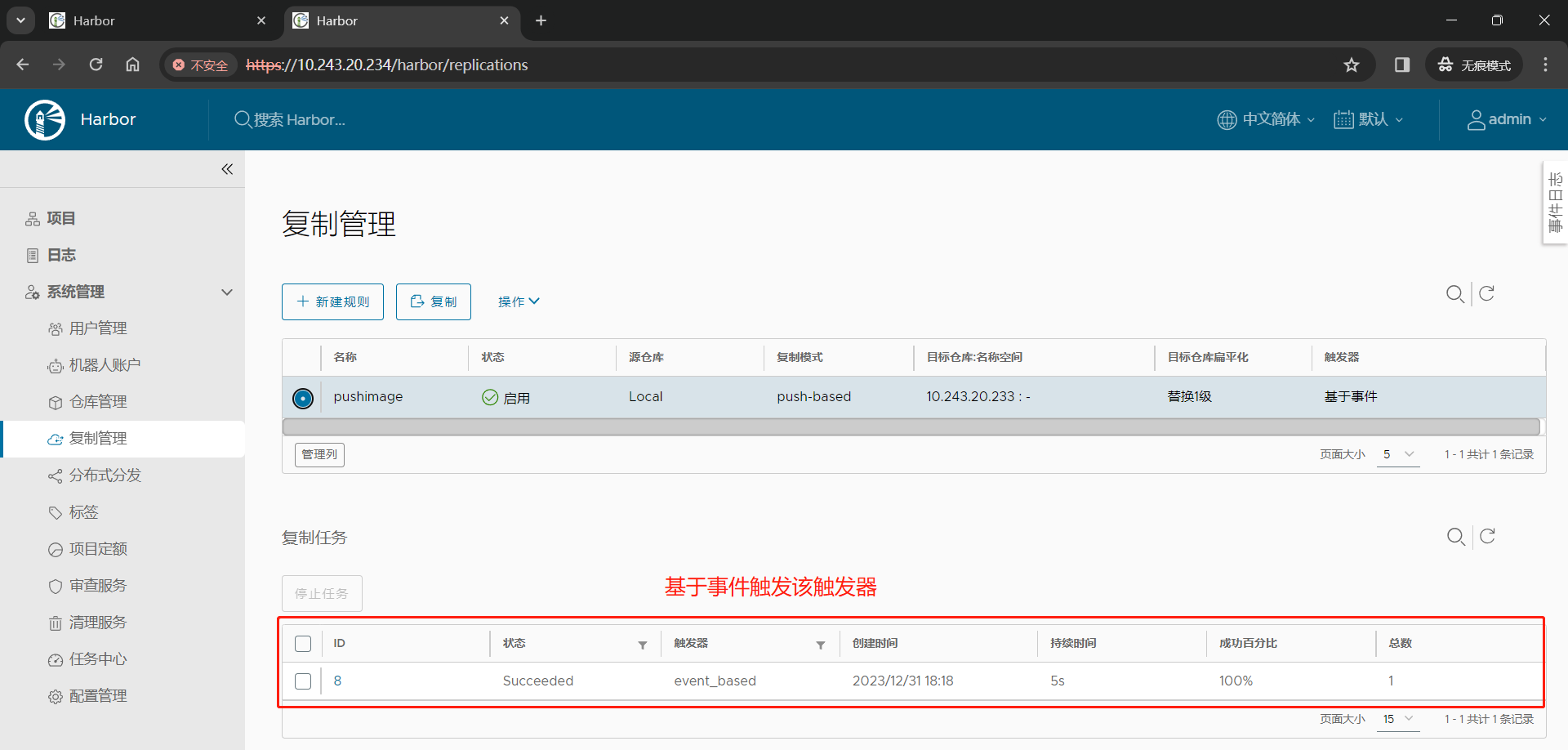Collapse the sidebar with double-chevron icon
Viewport: 1568px width, 750px height.
[x=227, y=169]
